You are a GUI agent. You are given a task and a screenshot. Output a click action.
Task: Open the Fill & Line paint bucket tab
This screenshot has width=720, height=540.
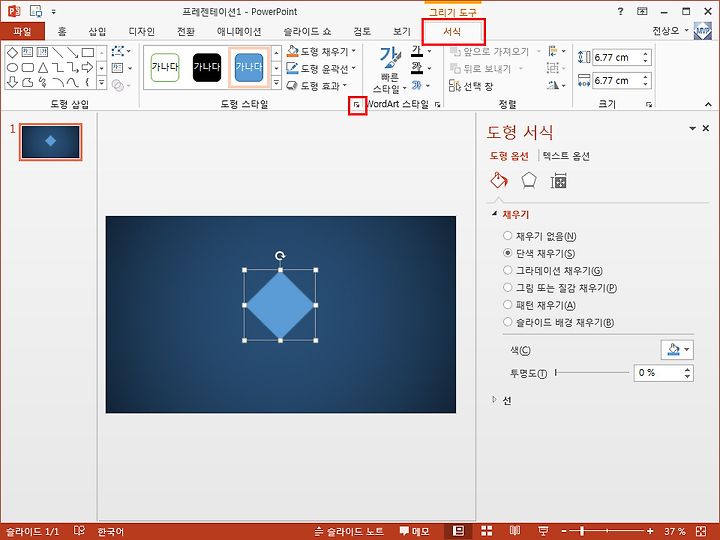pos(499,180)
